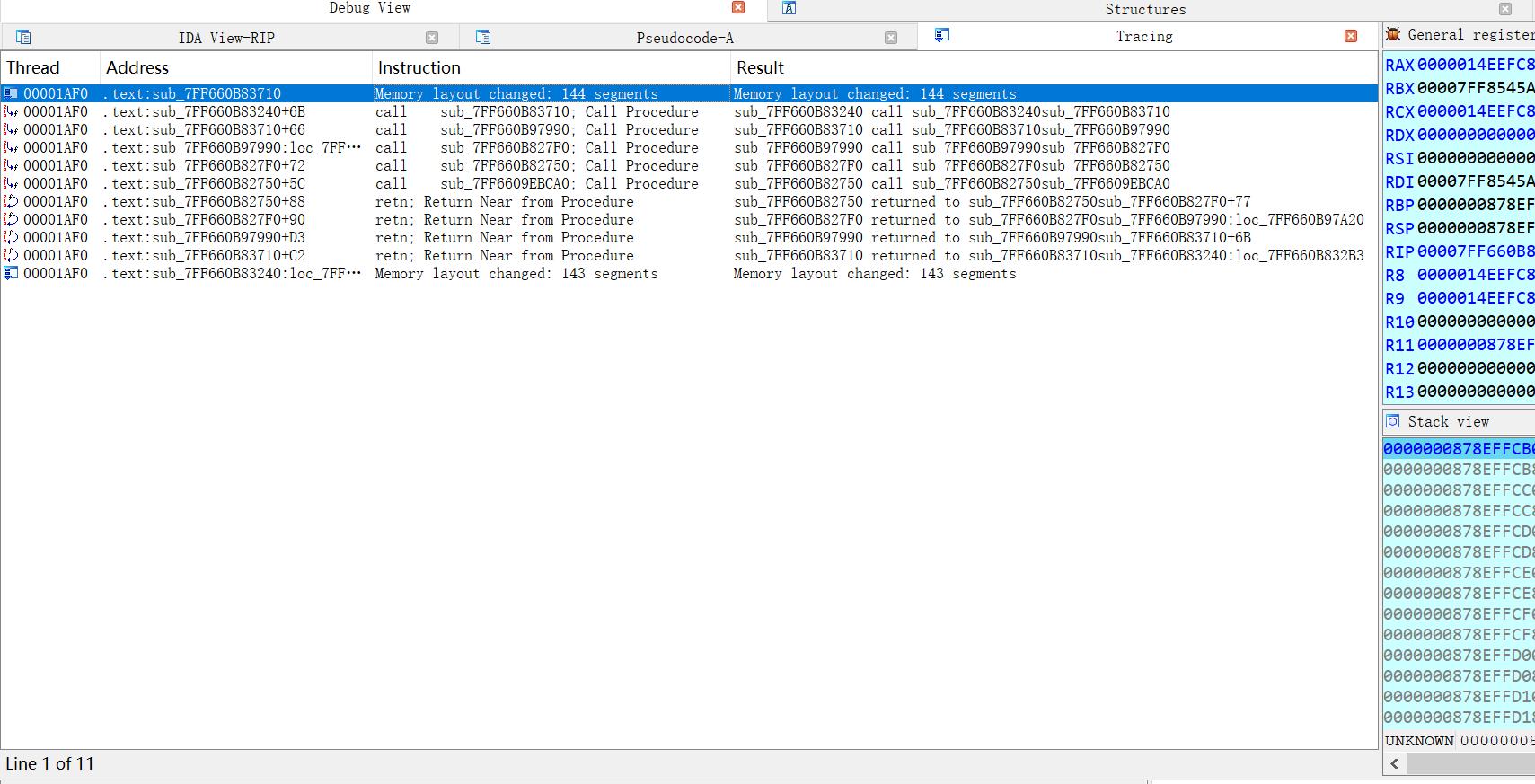Click the stack address ending in EFFD00

tap(1459, 656)
